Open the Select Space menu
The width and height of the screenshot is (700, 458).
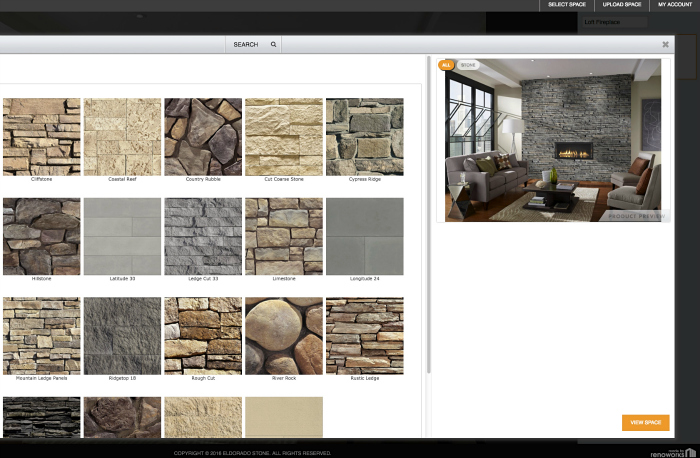pos(567,5)
